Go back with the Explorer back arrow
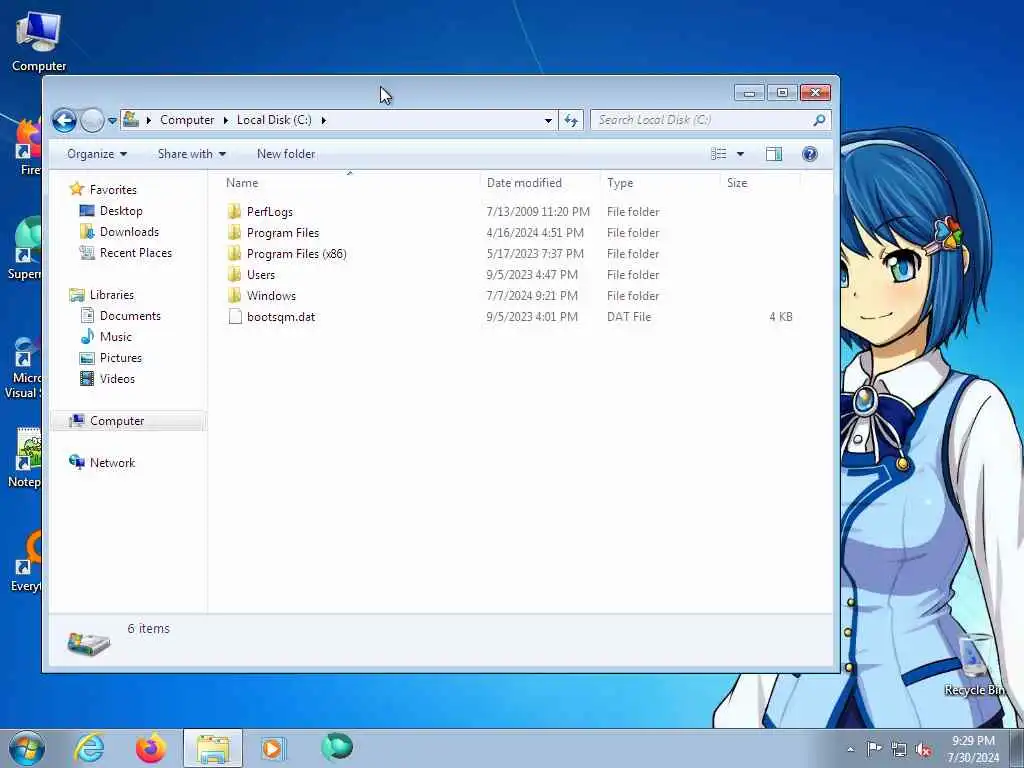 (x=64, y=120)
